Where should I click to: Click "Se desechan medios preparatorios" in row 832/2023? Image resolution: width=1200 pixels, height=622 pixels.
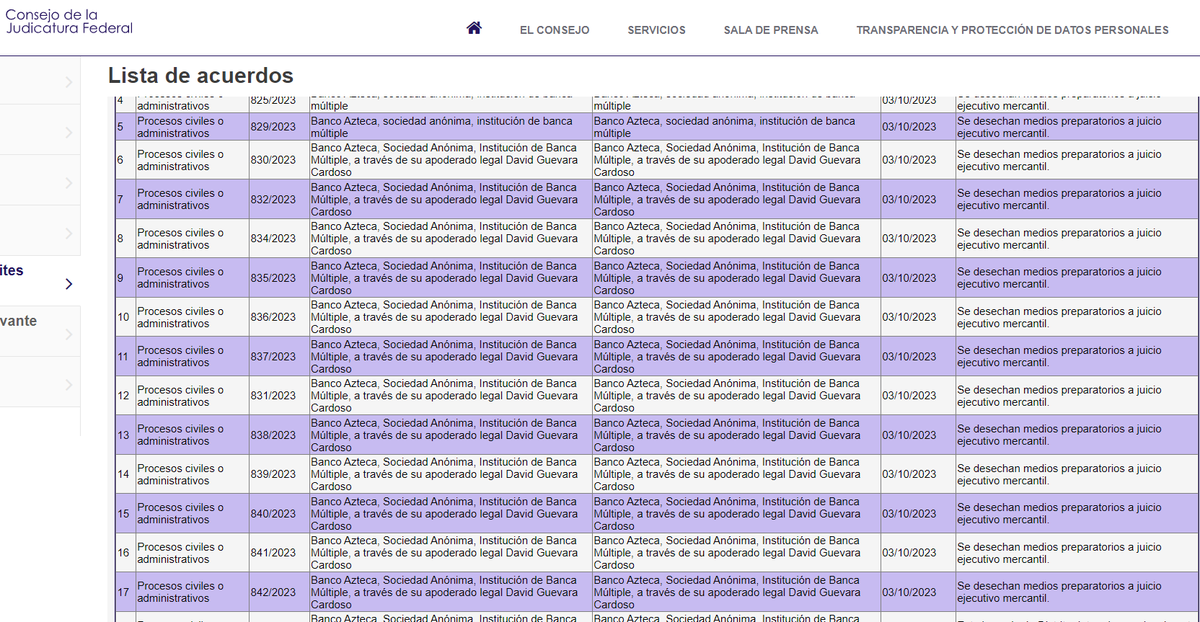pyautogui.click(x=1059, y=199)
